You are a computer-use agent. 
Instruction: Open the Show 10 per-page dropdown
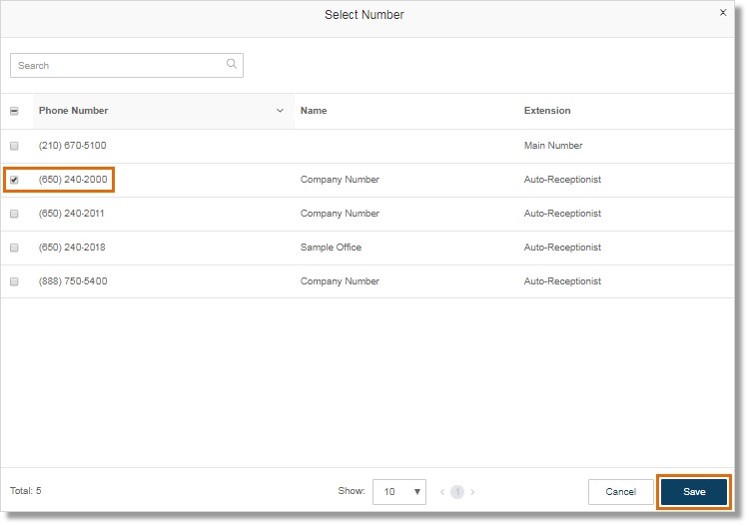click(399, 492)
